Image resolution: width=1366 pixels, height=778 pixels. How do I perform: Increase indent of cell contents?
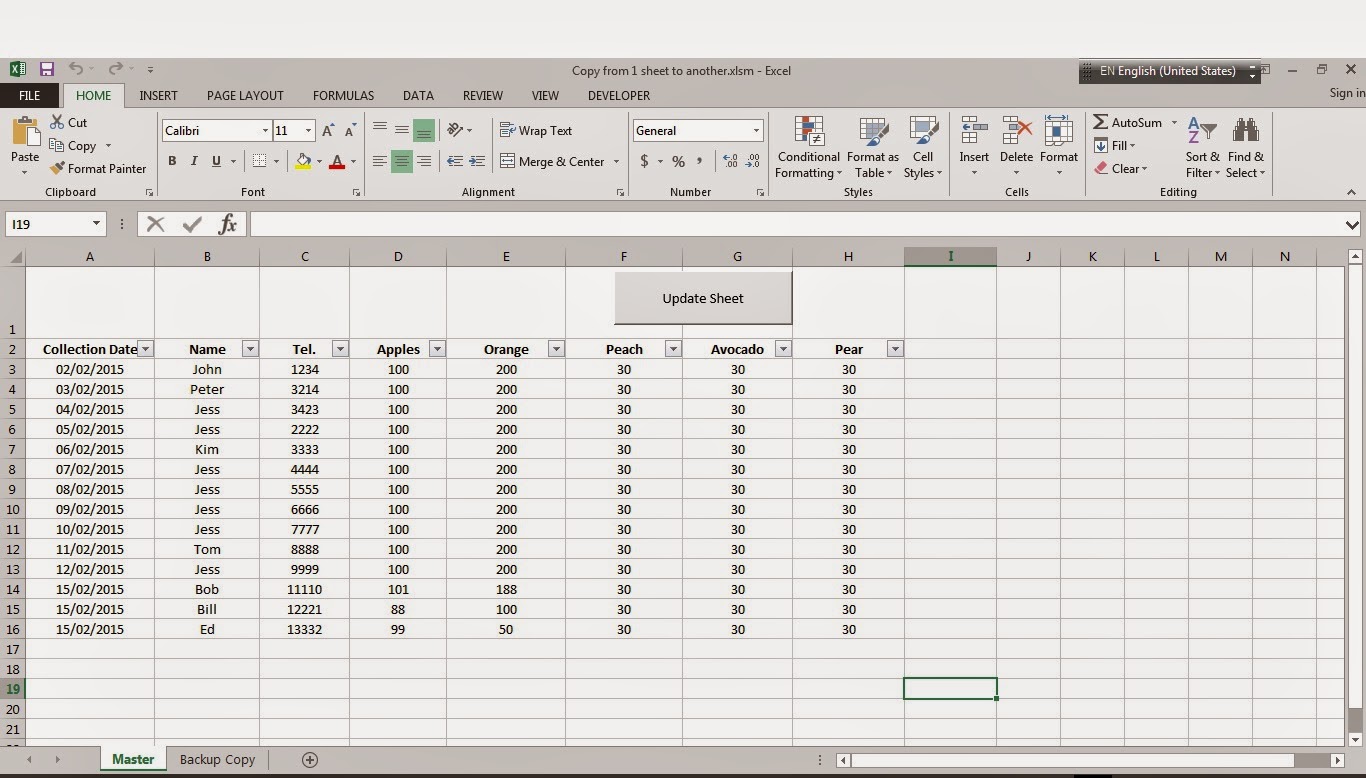point(477,161)
